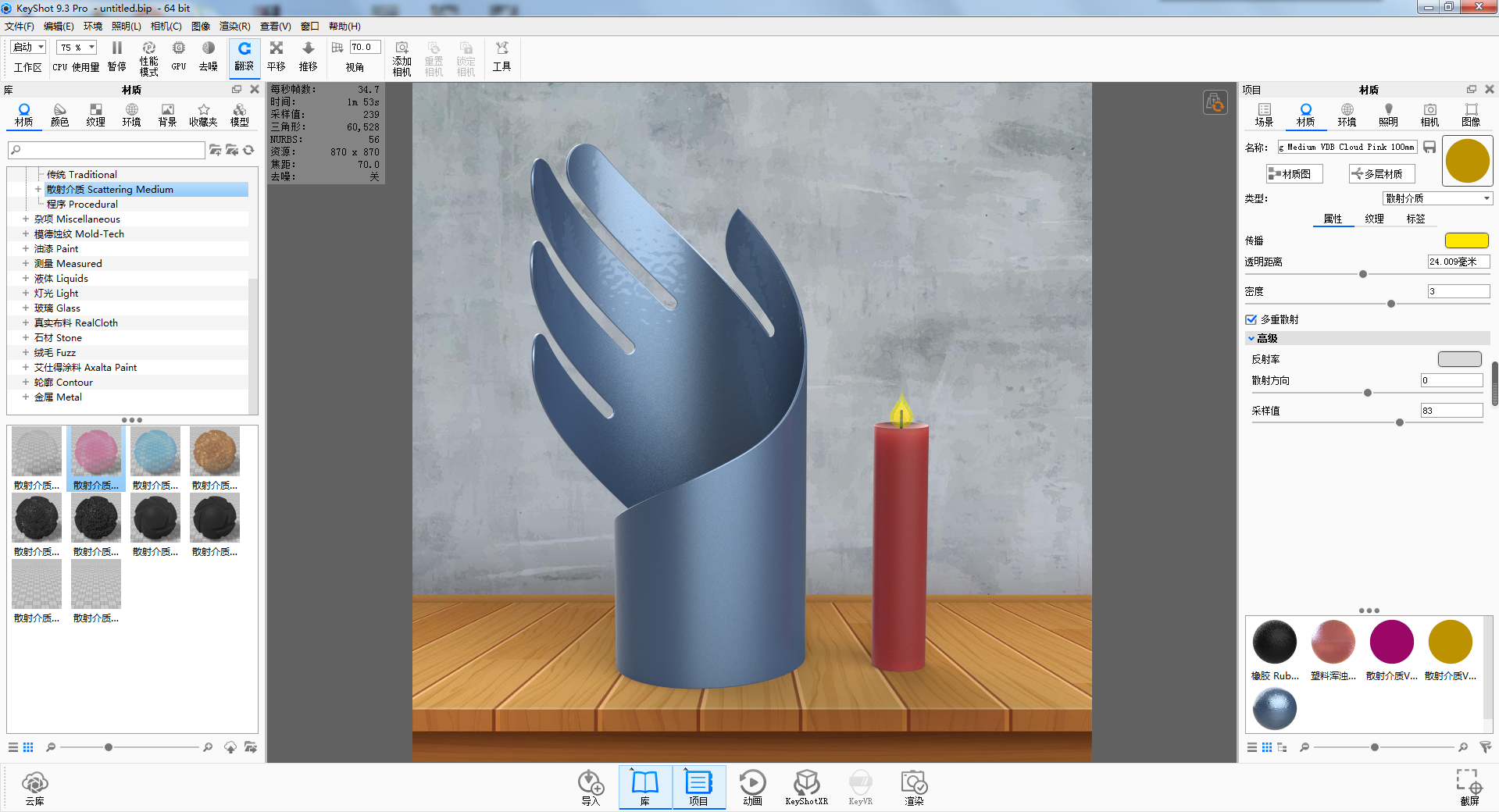Select the Pan (平移) camera tool
Image resolution: width=1499 pixels, height=812 pixels.
(277, 57)
